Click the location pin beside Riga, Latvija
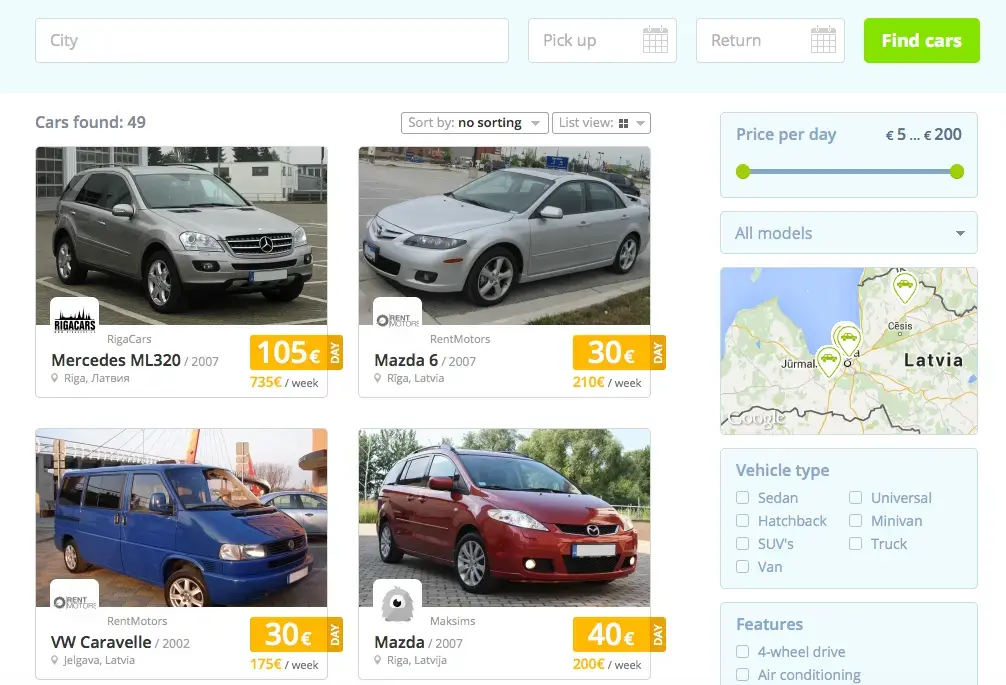This screenshot has height=685, width=1006. pyautogui.click(x=378, y=661)
